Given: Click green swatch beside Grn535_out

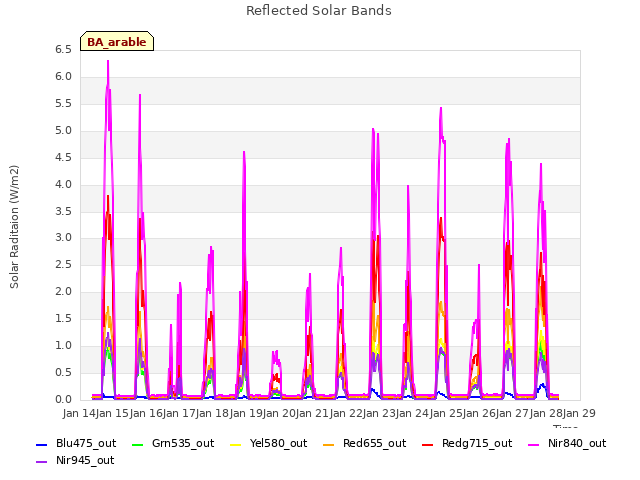Looking at the screenshot, I should (138, 444).
